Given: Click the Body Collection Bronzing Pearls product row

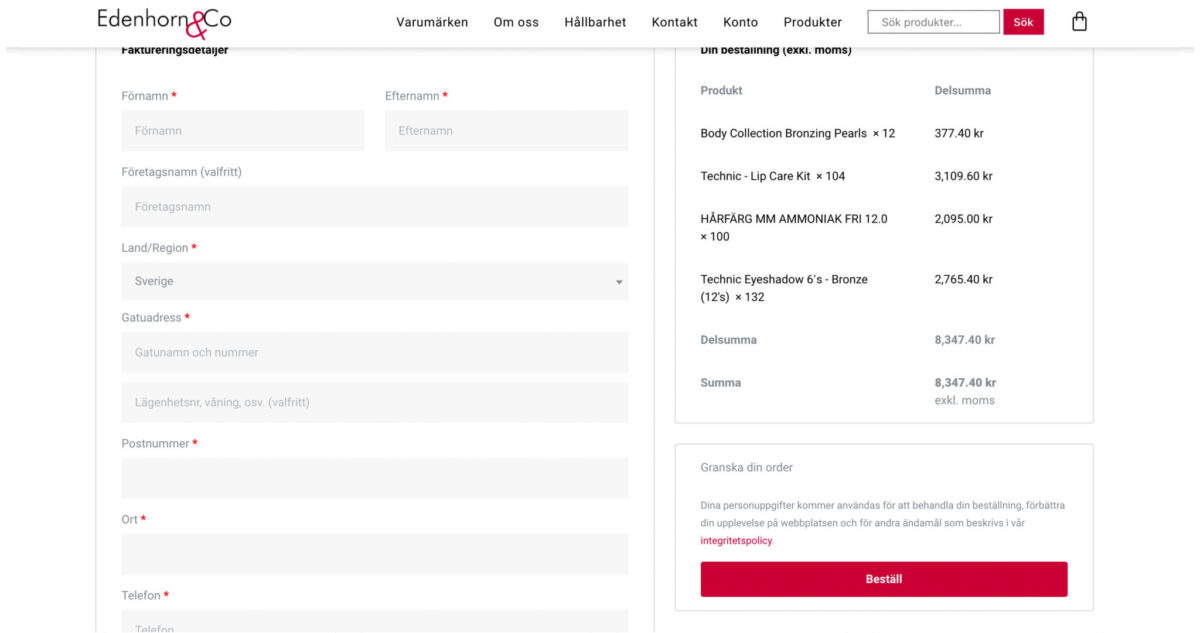Looking at the screenshot, I should point(798,134).
